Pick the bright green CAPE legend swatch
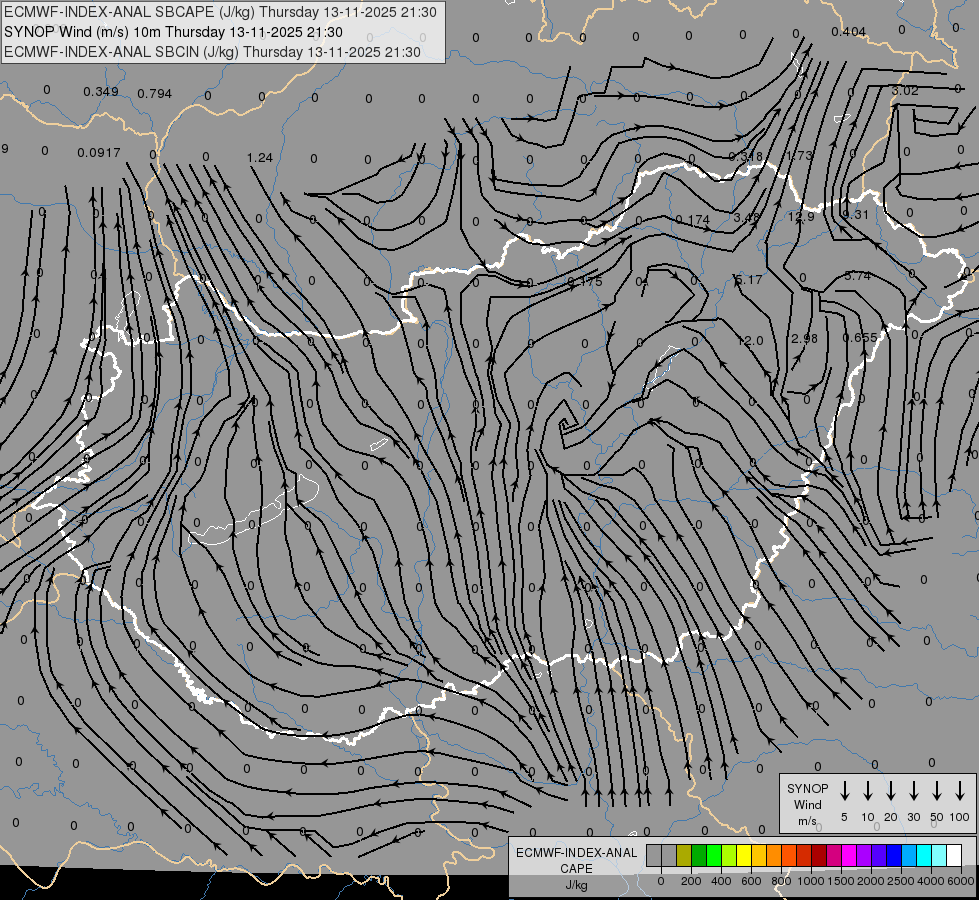This screenshot has width=979, height=900. pyautogui.click(x=714, y=855)
